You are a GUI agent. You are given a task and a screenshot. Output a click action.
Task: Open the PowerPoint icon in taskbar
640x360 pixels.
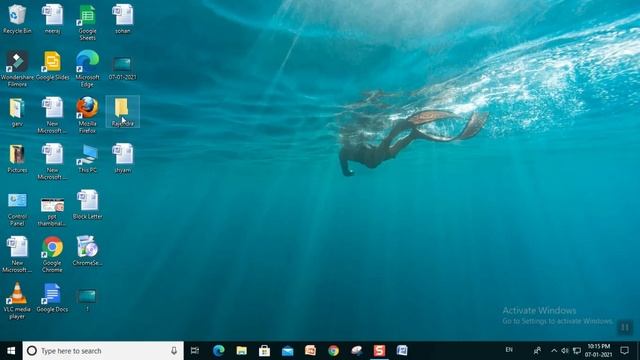(x=310, y=351)
